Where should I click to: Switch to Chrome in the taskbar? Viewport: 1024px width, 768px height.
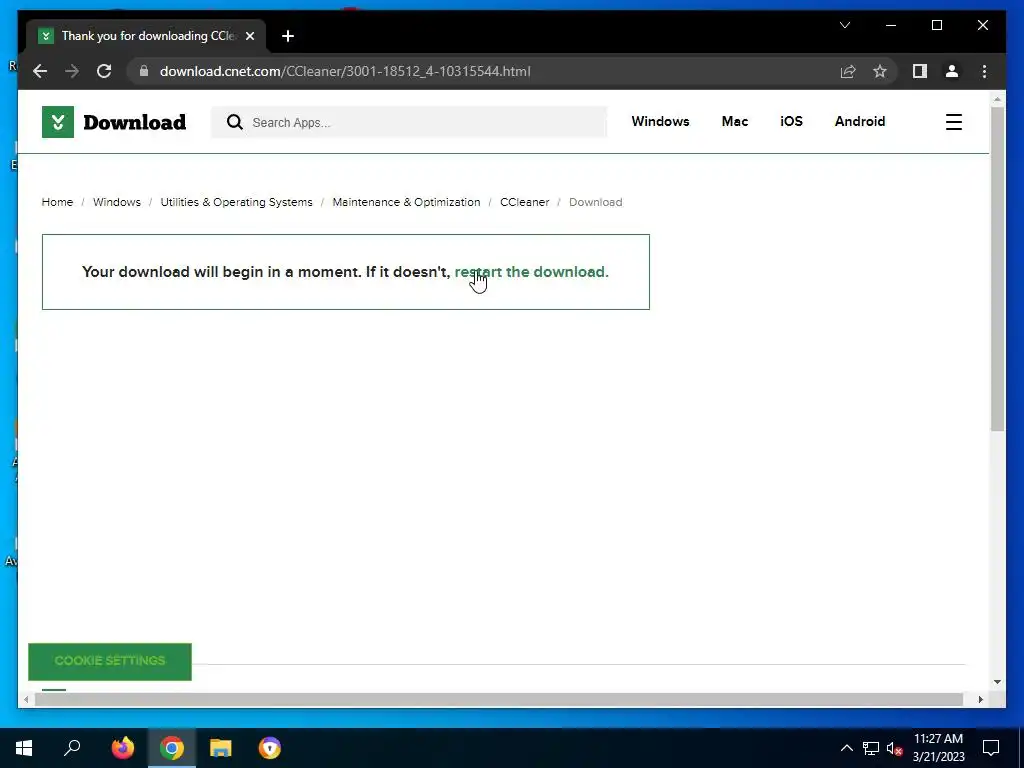(x=172, y=748)
